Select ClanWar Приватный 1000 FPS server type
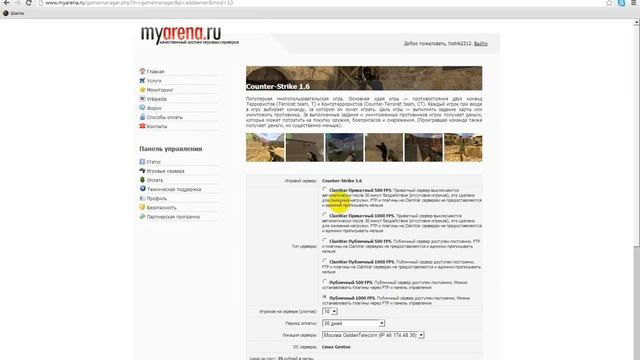The height and width of the screenshot is (360, 640). tap(324, 215)
